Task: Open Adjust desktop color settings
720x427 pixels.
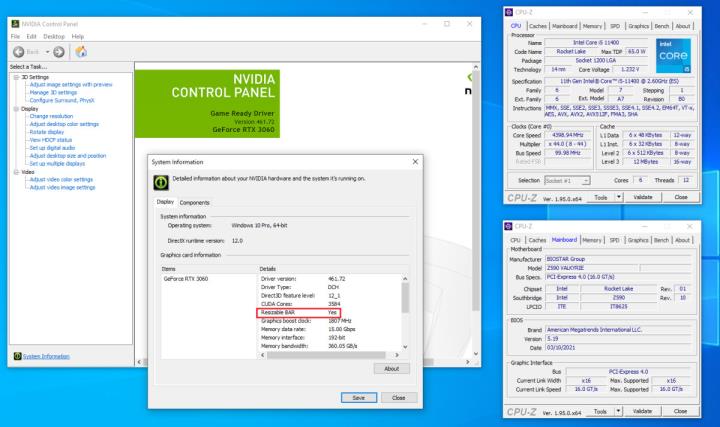Action: coord(64,124)
